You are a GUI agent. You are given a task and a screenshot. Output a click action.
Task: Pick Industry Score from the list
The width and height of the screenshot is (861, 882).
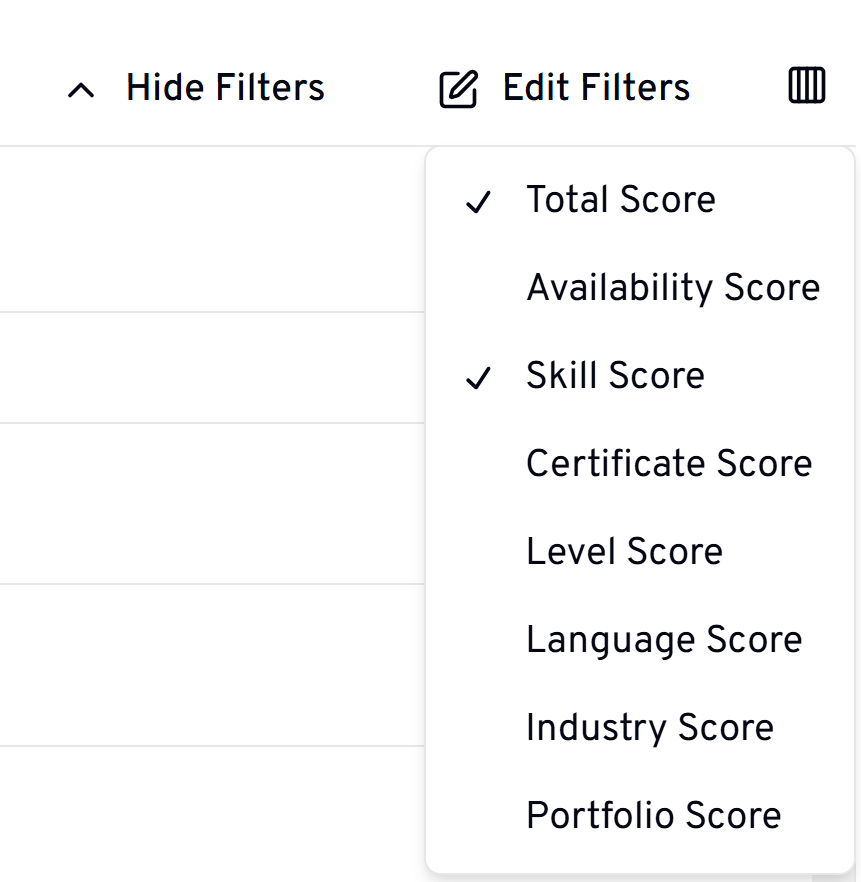coord(650,728)
